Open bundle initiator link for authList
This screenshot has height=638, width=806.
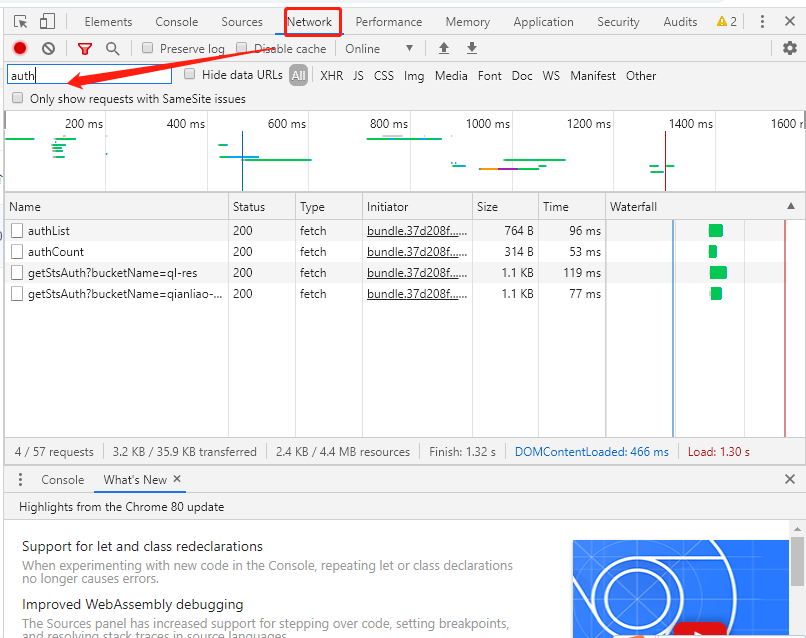click(x=416, y=231)
